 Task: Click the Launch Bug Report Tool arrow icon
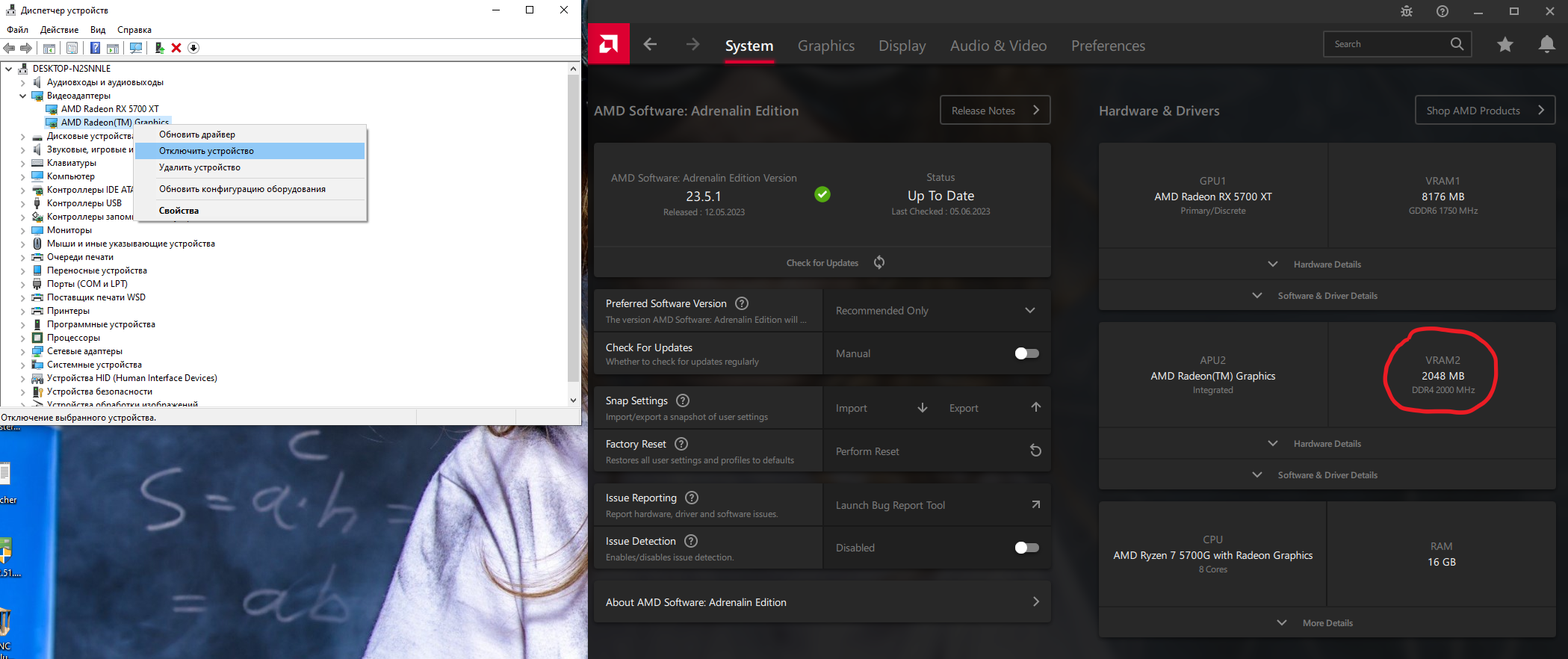pyautogui.click(x=1035, y=504)
